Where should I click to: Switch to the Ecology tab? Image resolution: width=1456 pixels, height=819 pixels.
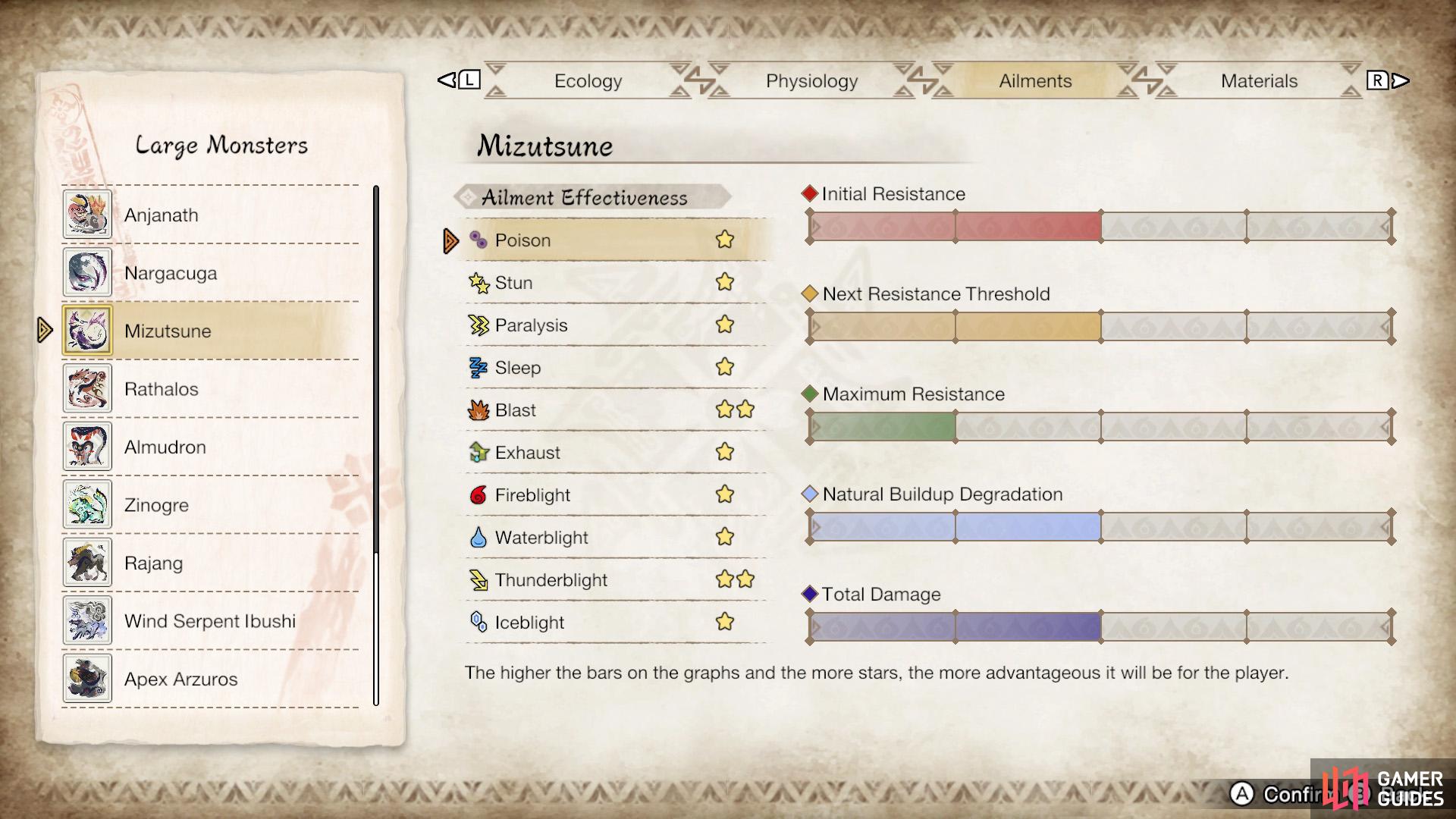(588, 81)
